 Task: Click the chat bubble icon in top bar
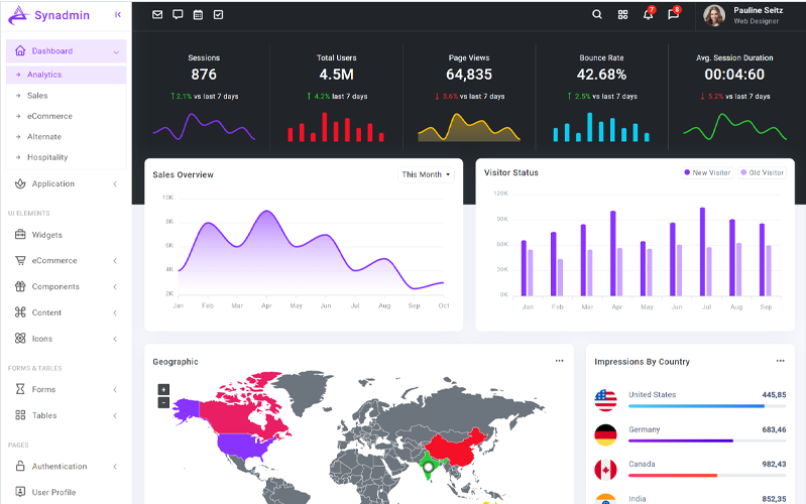coord(178,15)
